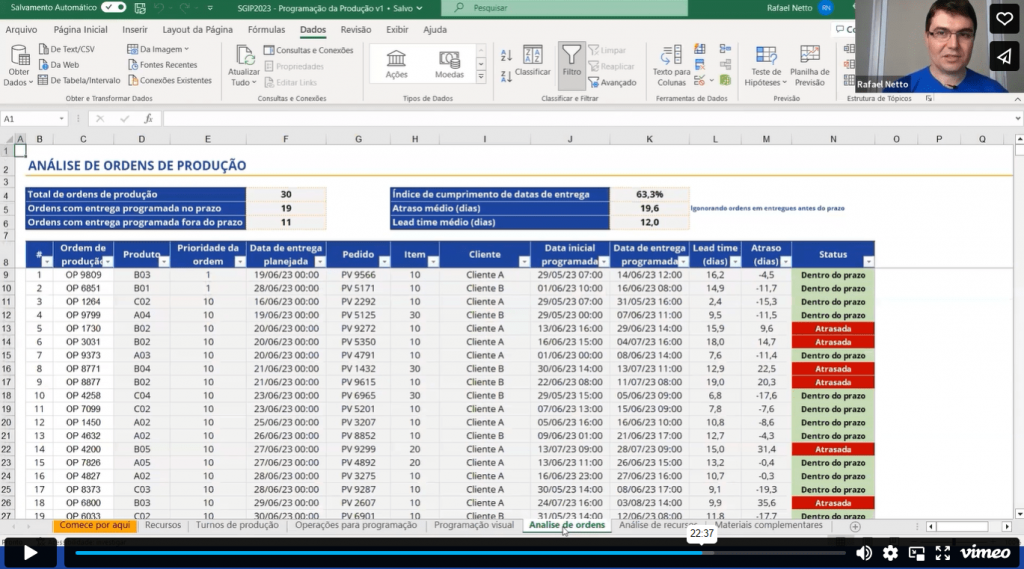Click the De Text/CSV button

coord(66,49)
